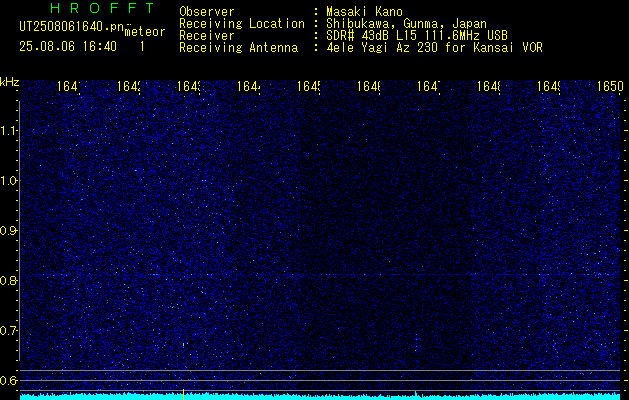Click the date stamp 25.08.06 16:40
Image resolution: width=629 pixels, height=400 pixels.
click(68, 47)
